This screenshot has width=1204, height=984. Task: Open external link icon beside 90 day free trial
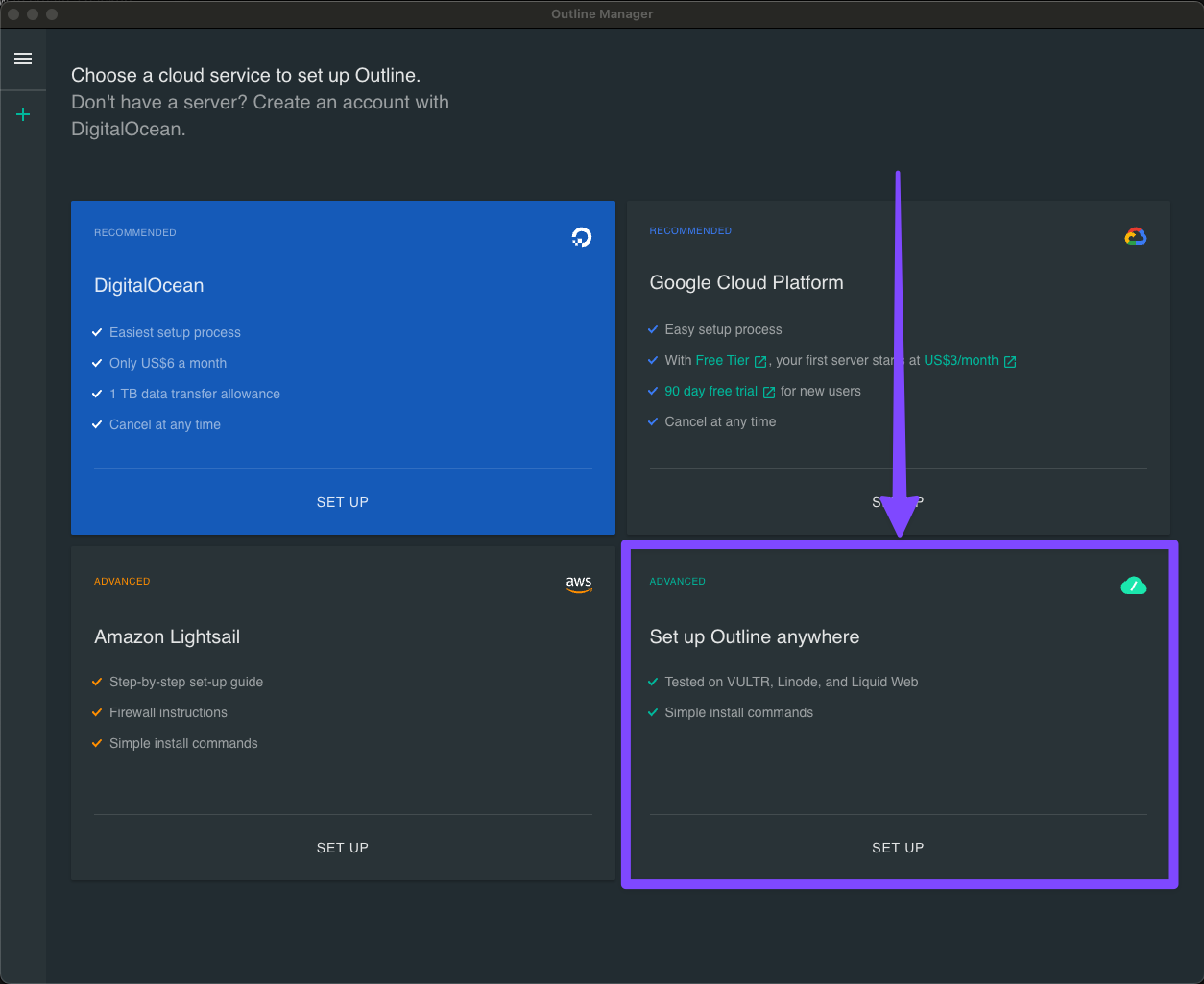click(769, 392)
